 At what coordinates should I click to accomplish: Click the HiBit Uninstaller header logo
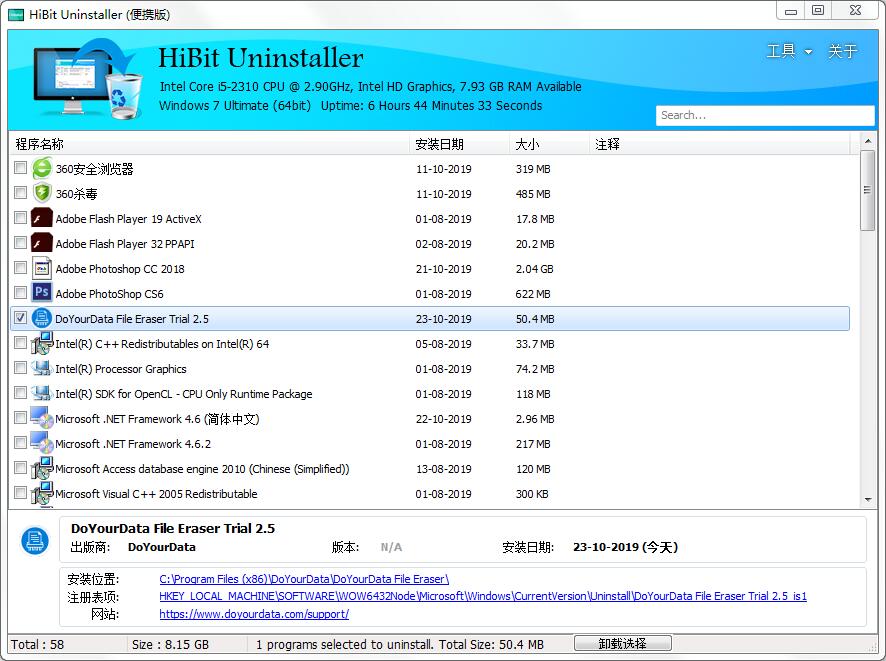(88, 78)
